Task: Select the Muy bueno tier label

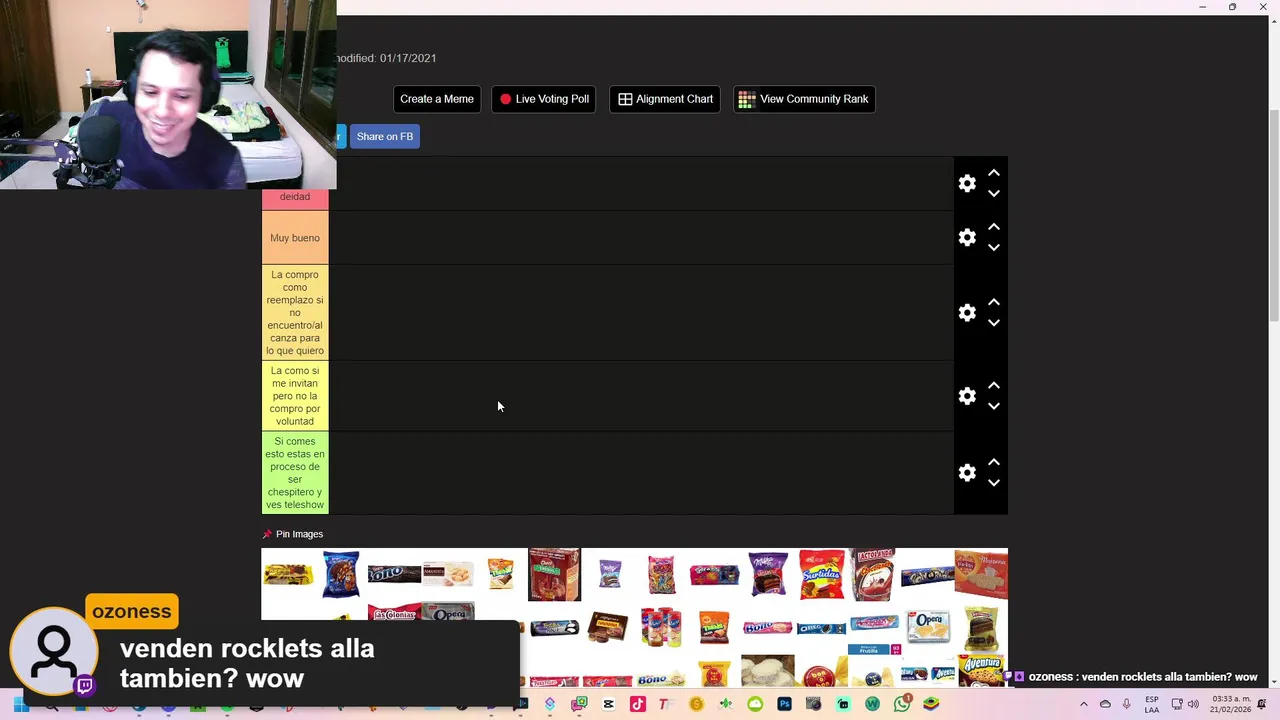Action: [x=295, y=238]
